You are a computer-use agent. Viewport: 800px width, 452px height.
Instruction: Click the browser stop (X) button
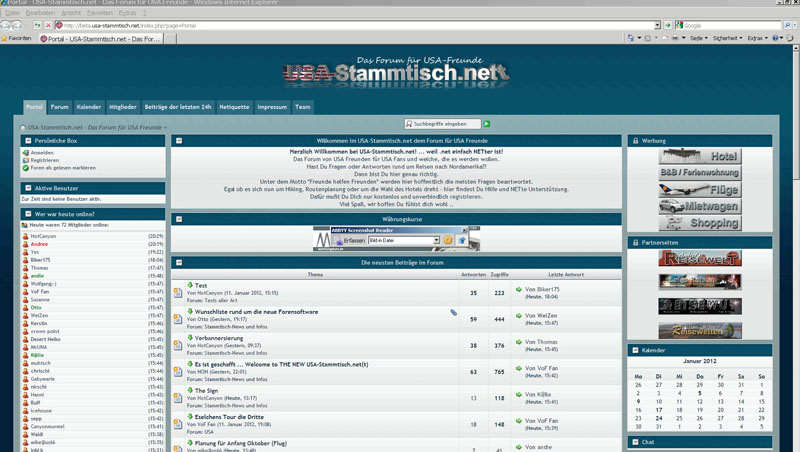48,25
